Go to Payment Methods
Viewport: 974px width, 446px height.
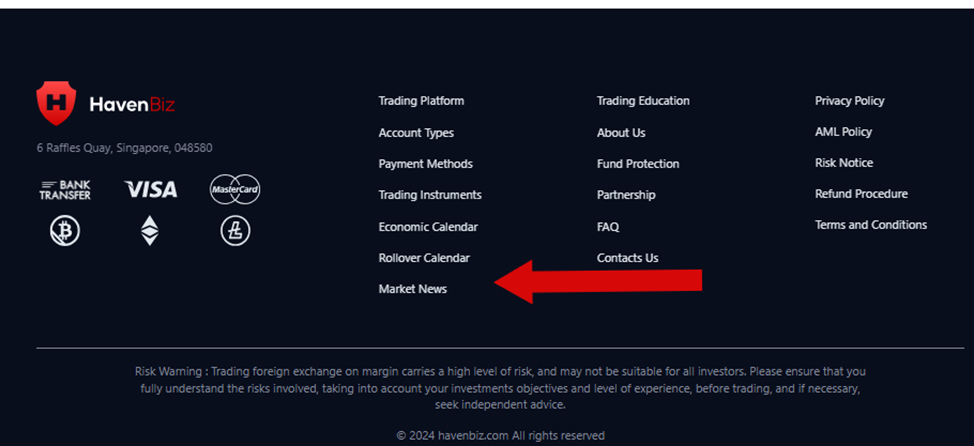click(x=426, y=164)
